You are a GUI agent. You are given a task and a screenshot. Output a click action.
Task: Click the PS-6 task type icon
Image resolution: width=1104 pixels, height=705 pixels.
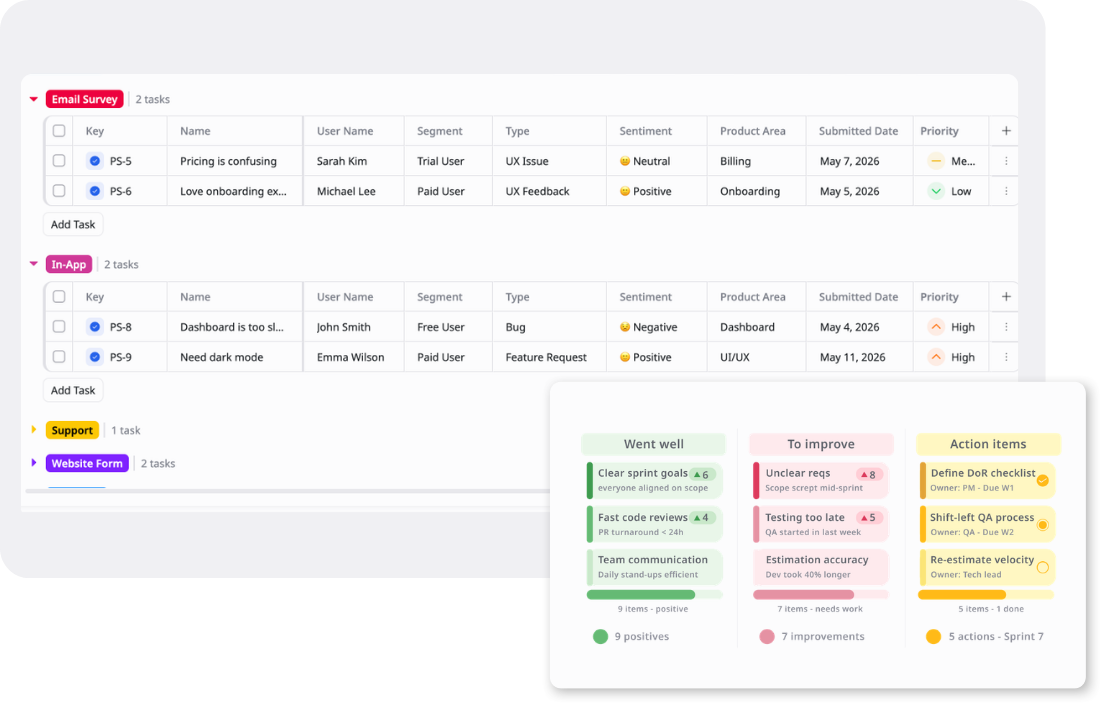94,191
